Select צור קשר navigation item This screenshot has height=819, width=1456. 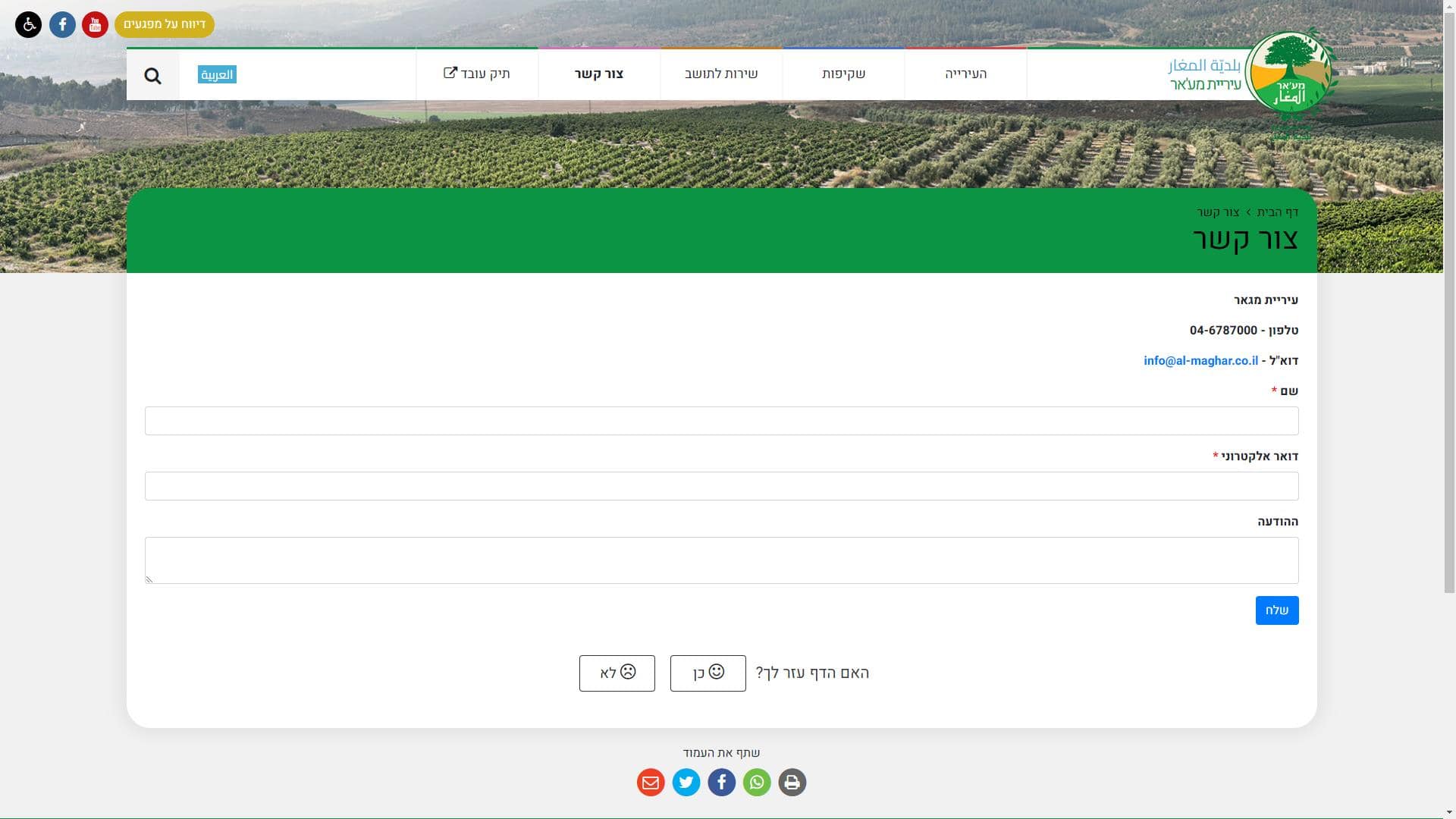coord(599,74)
